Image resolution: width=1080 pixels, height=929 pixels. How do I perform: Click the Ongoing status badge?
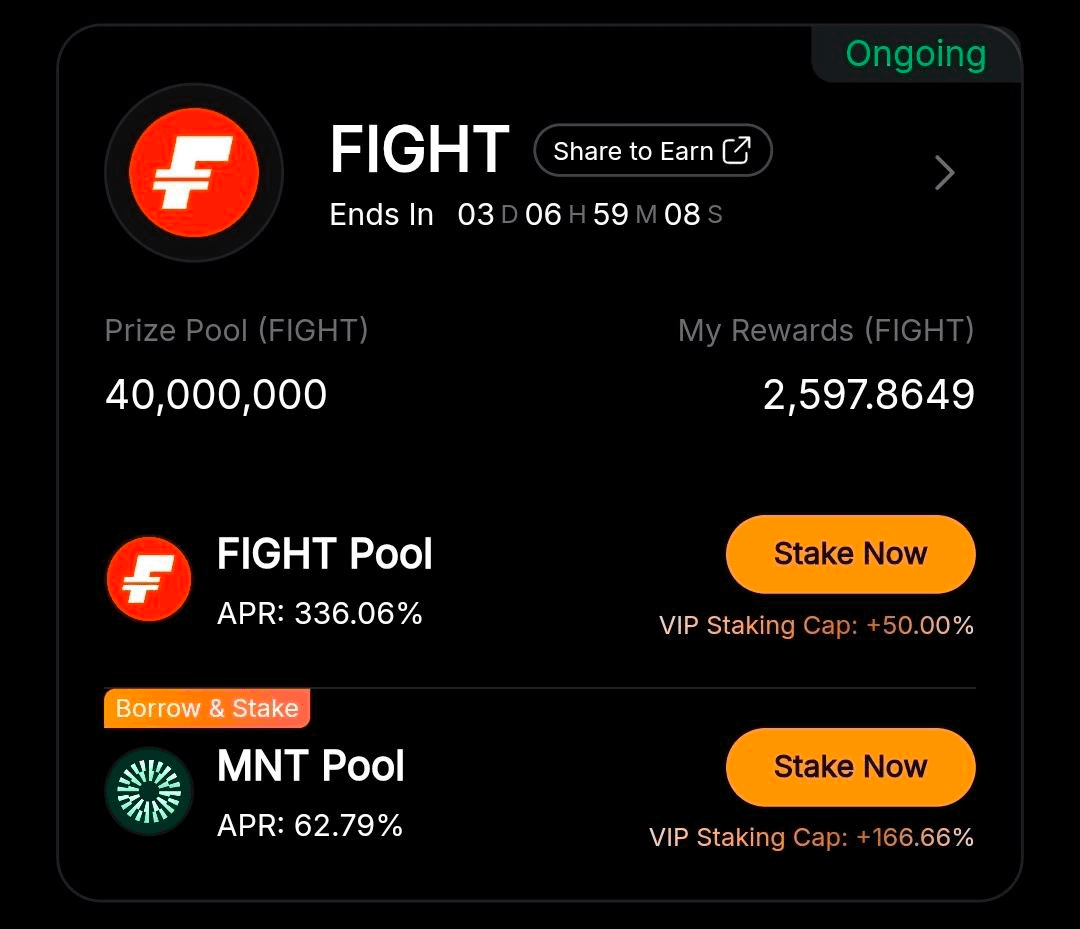point(916,54)
